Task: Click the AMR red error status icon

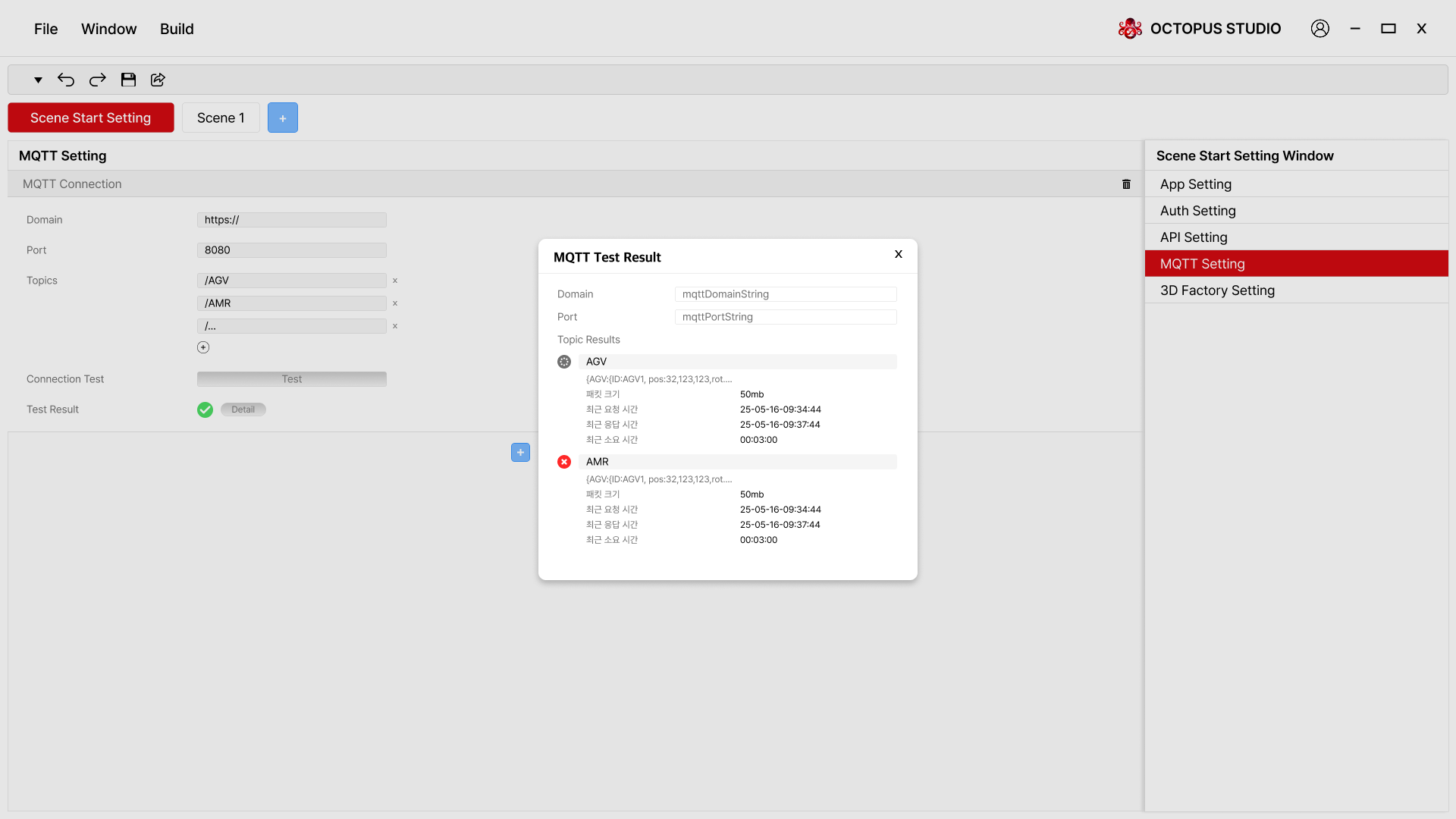Action: (x=564, y=462)
